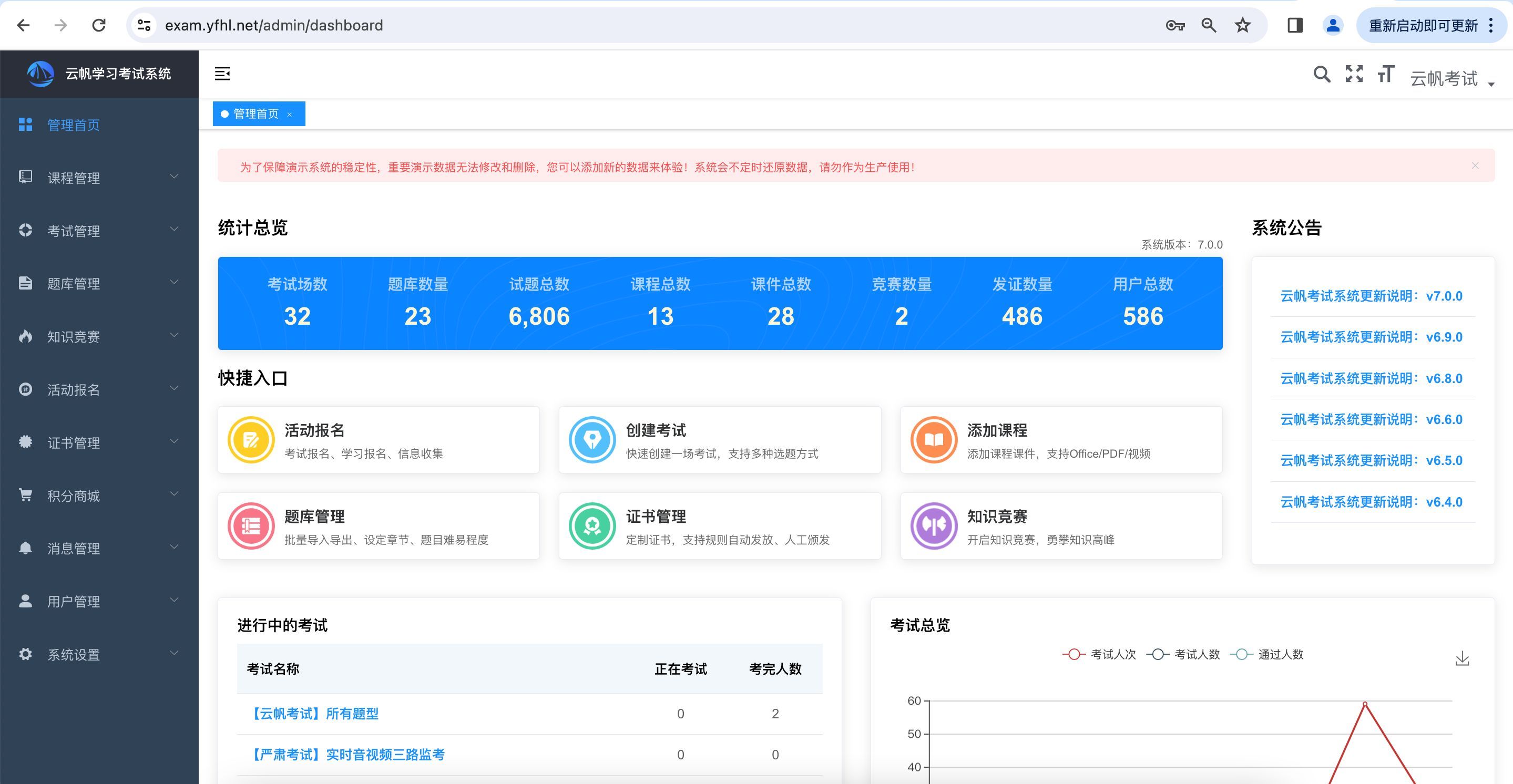The height and width of the screenshot is (784, 1513).
Task: Dismiss the red demo warning banner
Action: (1475, 166)
